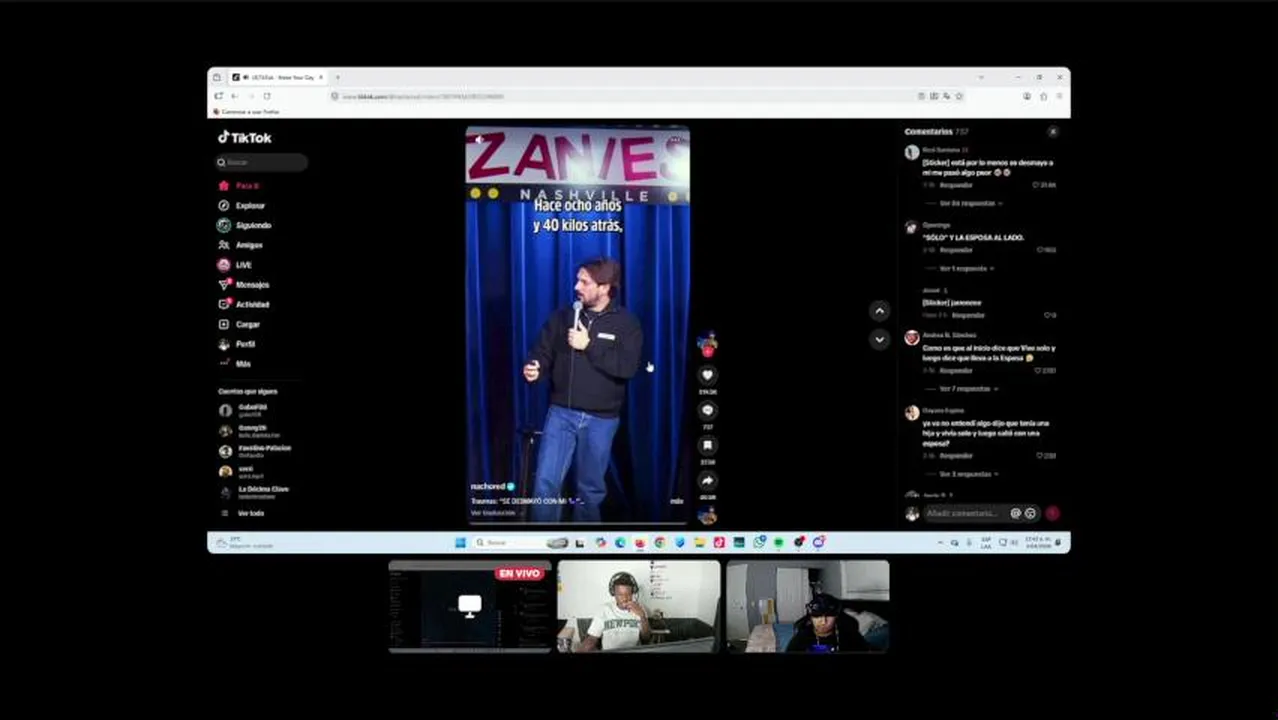Click the post comment button
1278x720 pixels.
point(1052,513)
